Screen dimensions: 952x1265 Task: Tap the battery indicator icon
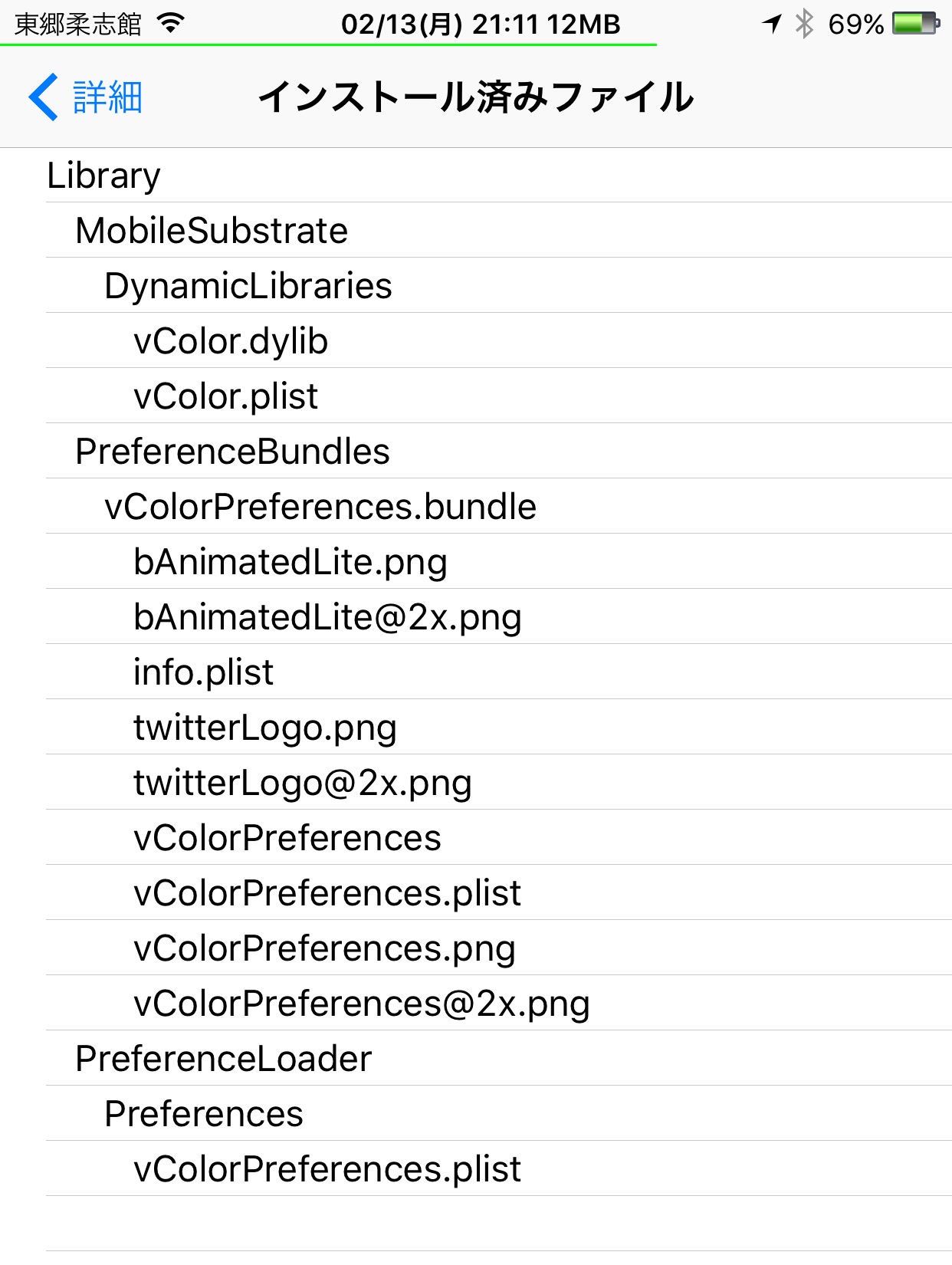[x=916, y=24]
